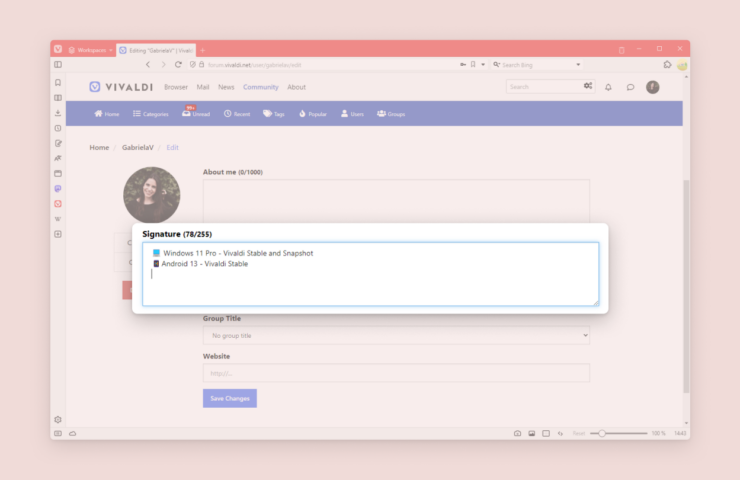Add a new web panel
Viewport: 740px width, 480px height.
58,234
